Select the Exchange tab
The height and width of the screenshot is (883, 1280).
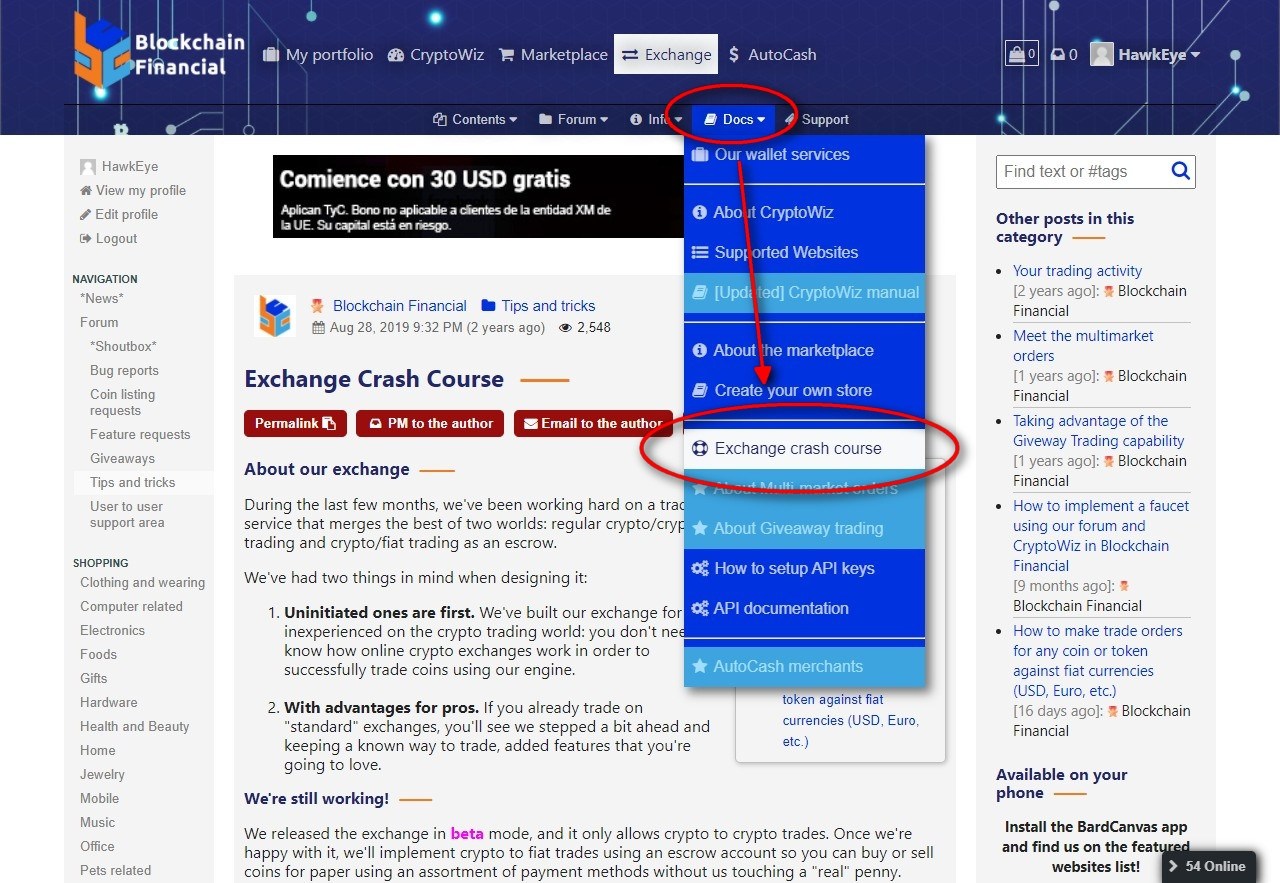click(666, 55)
